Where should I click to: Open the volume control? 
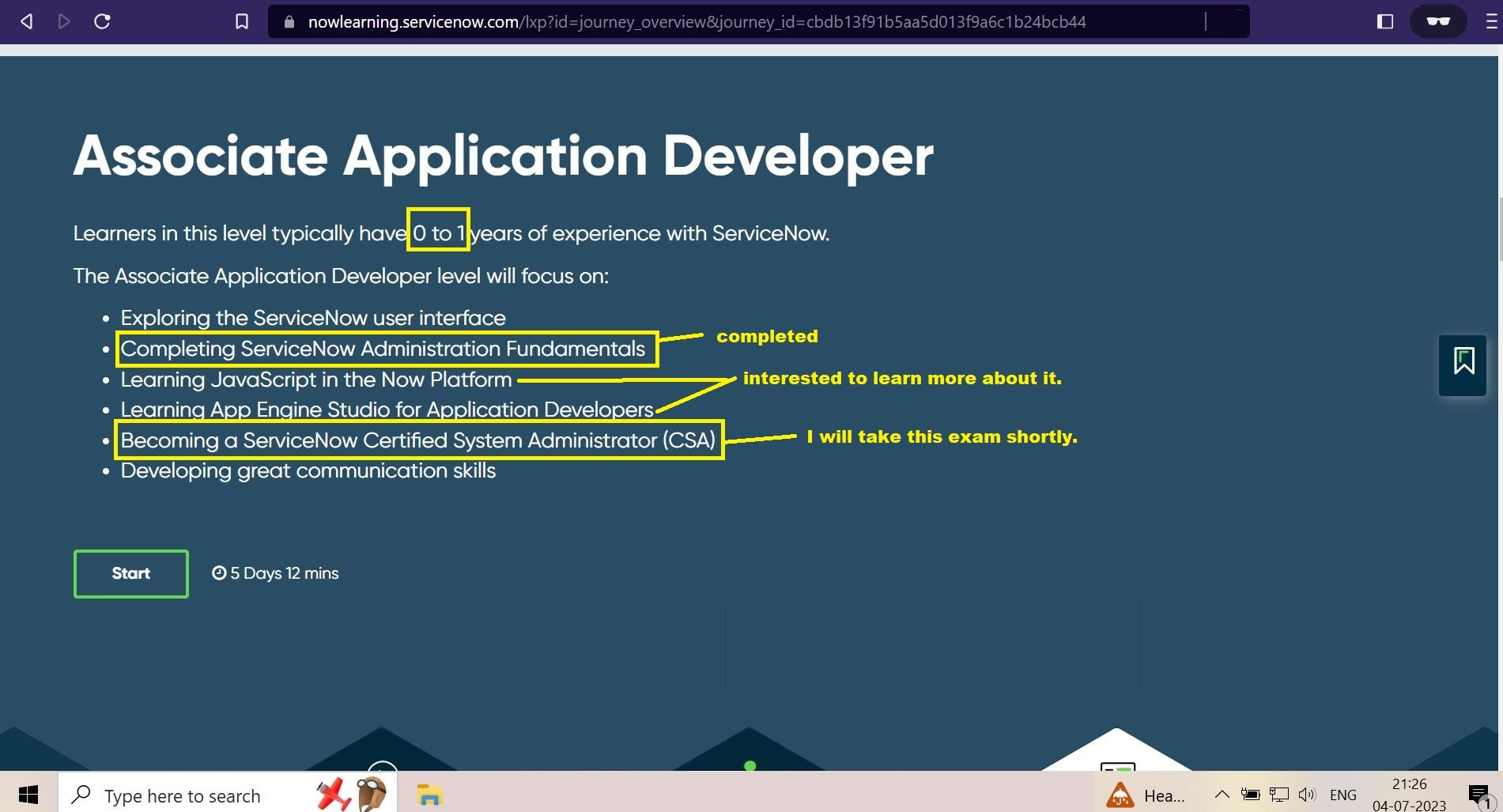pyautogui.click(x=1307, y=795)
